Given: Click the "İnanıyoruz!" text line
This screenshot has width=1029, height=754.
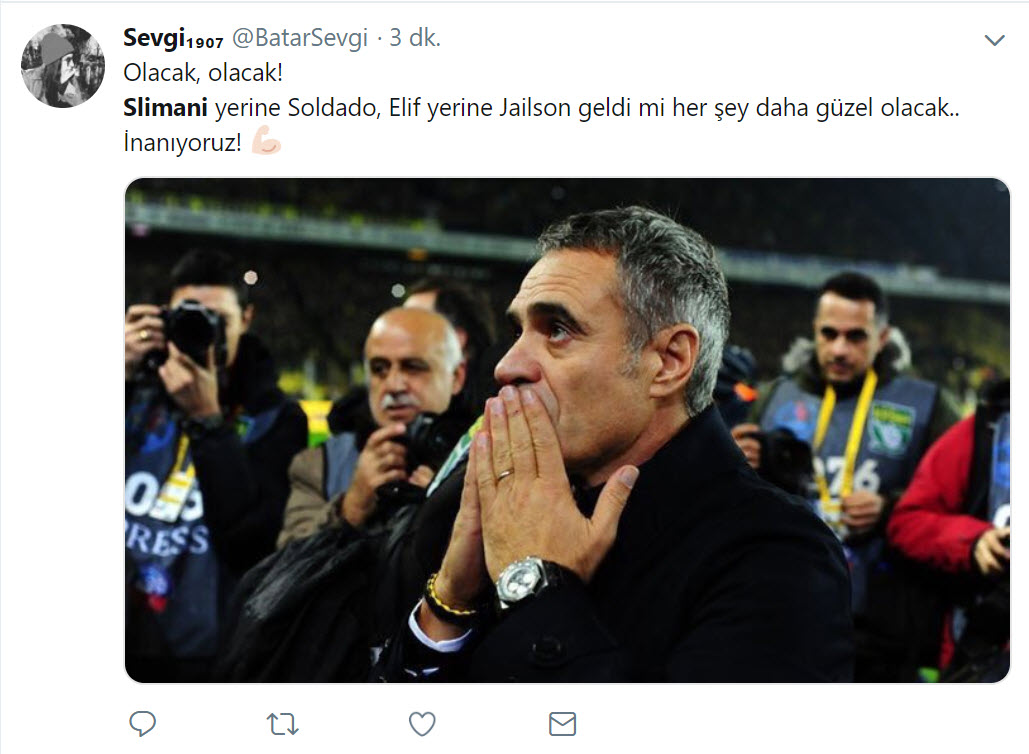Looking at the screenshot, I should click(183, 142).
